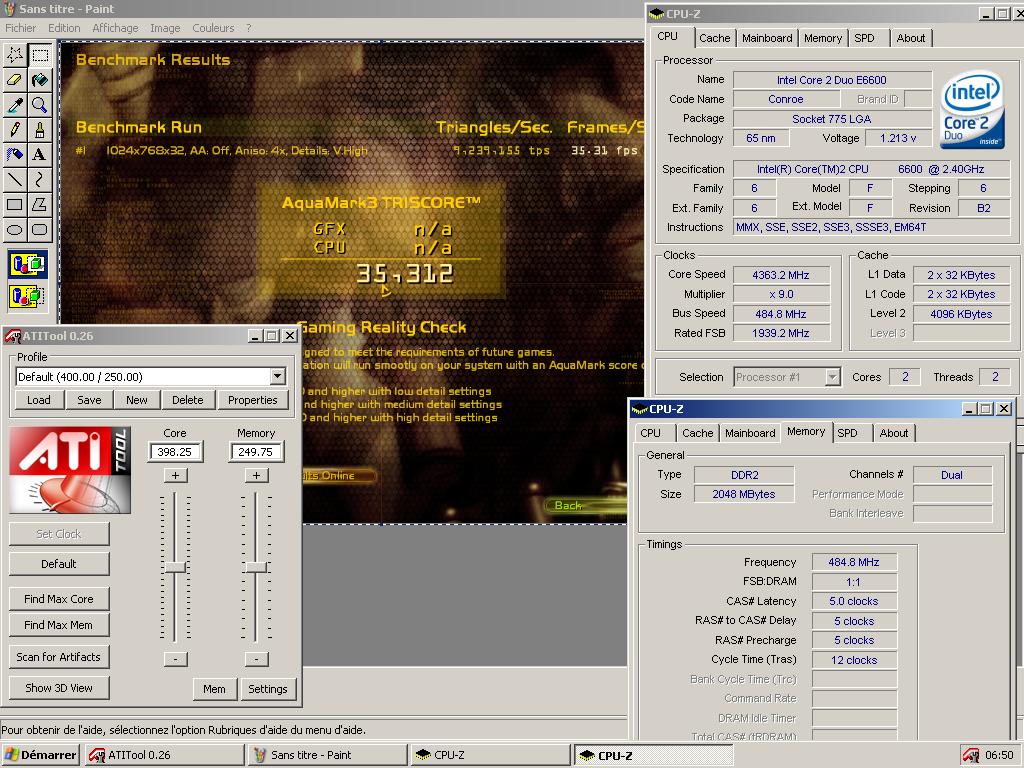Decrease Core clock with minus button

(x=175, y=659)
